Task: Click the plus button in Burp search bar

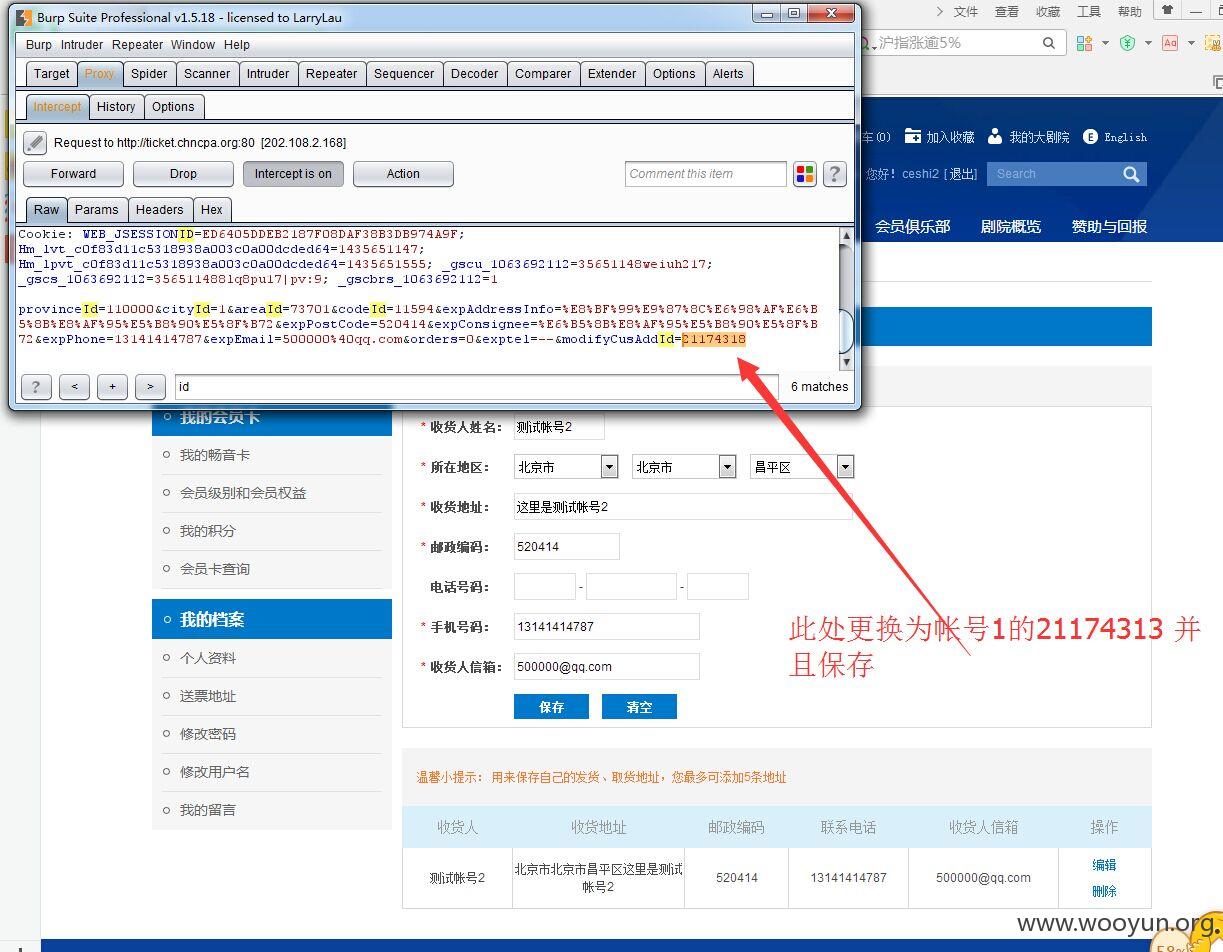Action: tap(112, 387)
